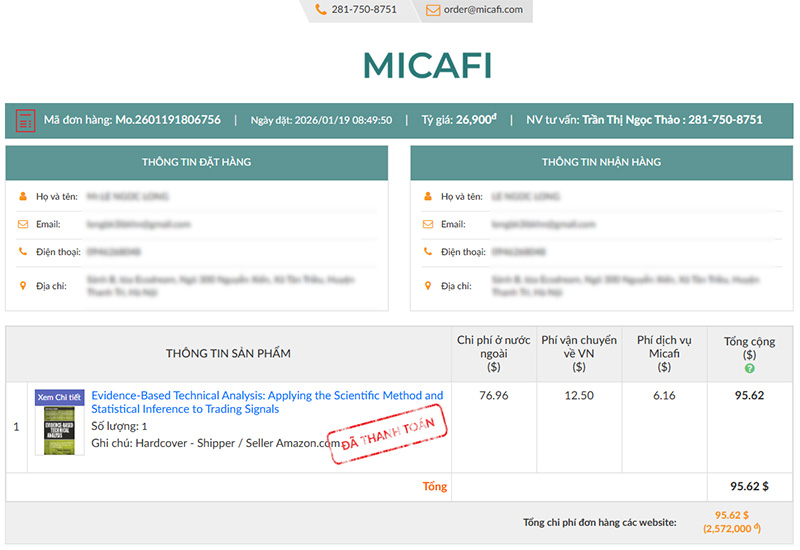
Task: Click the Địa chỉ label in Thông tin nhận hàng
Action: pyautogui.click(x=456, y=286)
